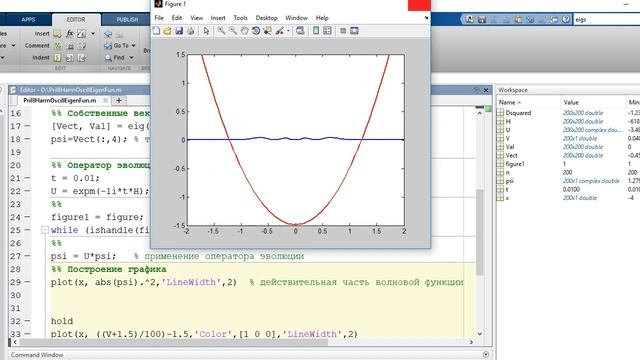Open the Insert menu in Figure 1
640x360 pixels.
click(x=218, y=18)
